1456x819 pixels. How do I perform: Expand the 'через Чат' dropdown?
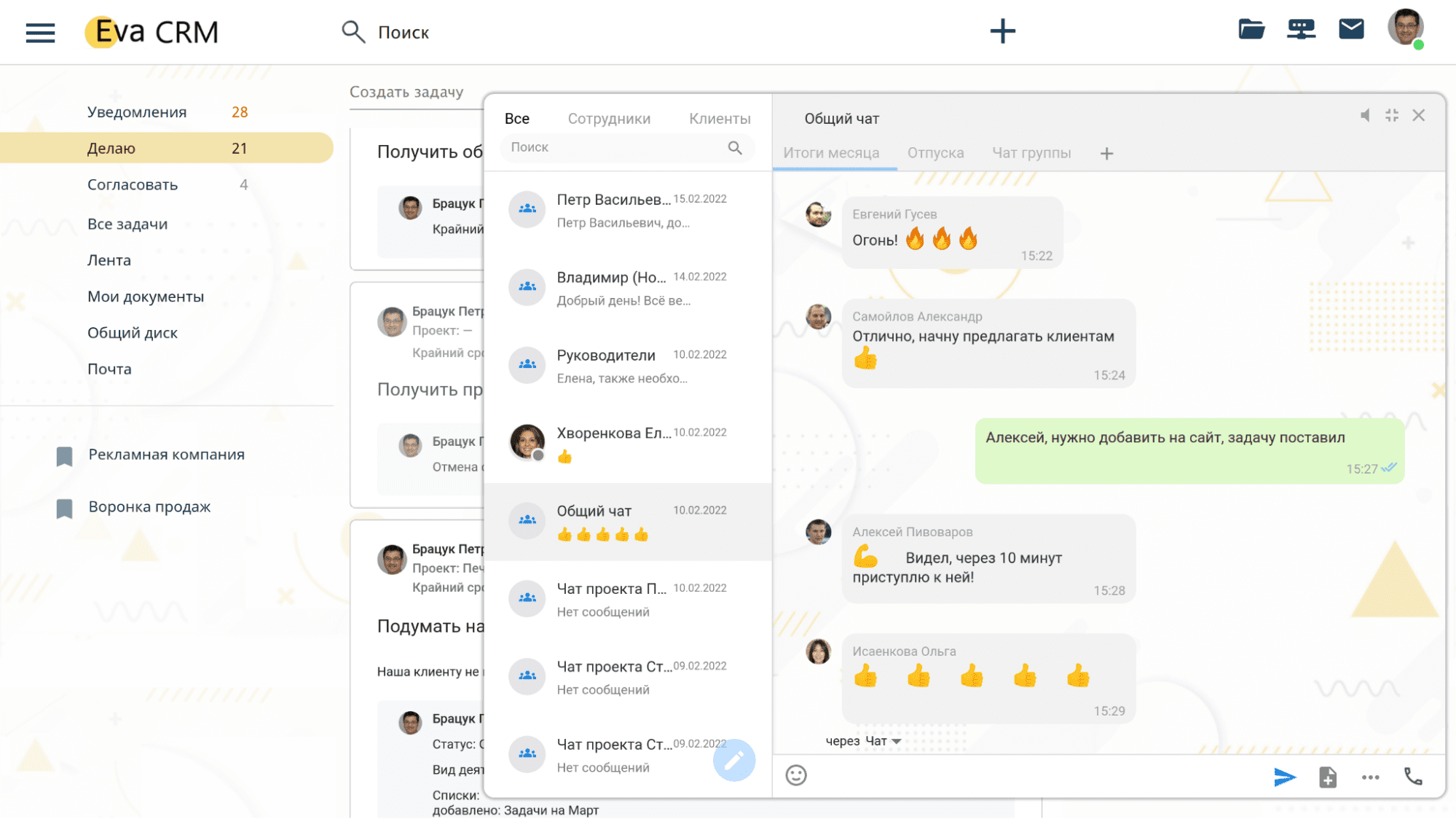coord(863,741)
